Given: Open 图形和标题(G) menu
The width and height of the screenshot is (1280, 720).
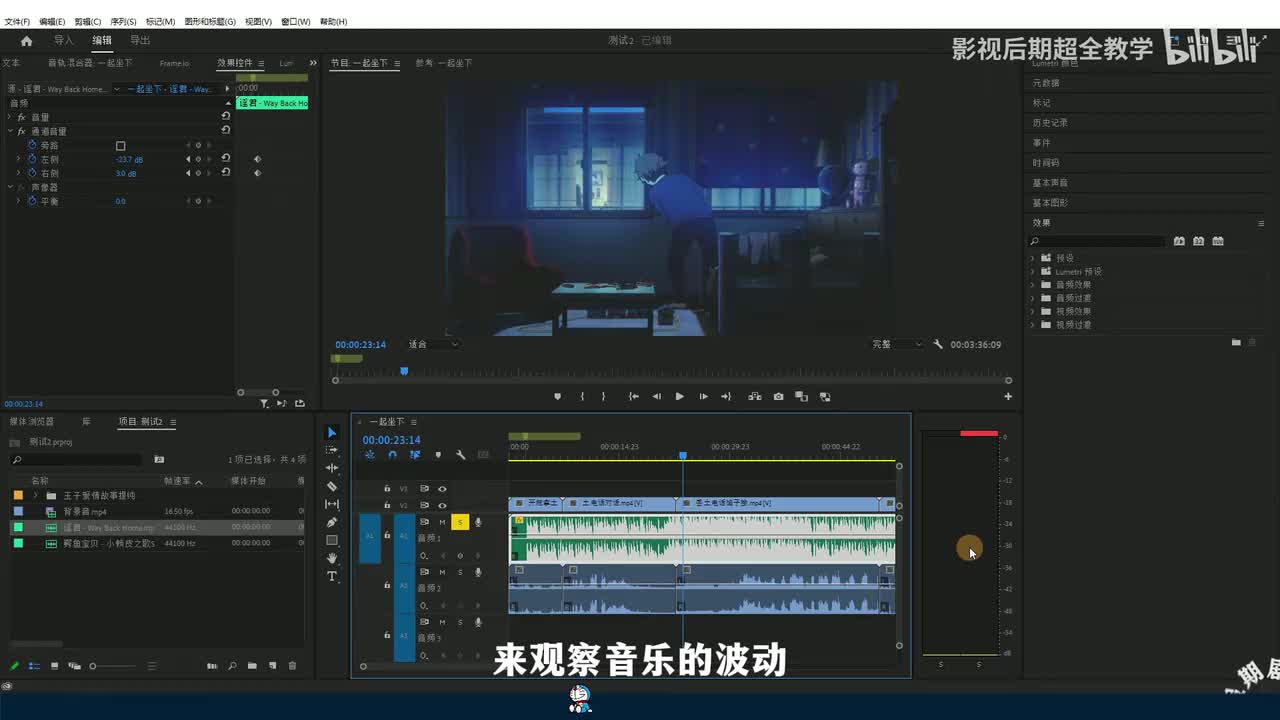Looking at the screenshot, I should pyautogui.click(x=209, y=21).
